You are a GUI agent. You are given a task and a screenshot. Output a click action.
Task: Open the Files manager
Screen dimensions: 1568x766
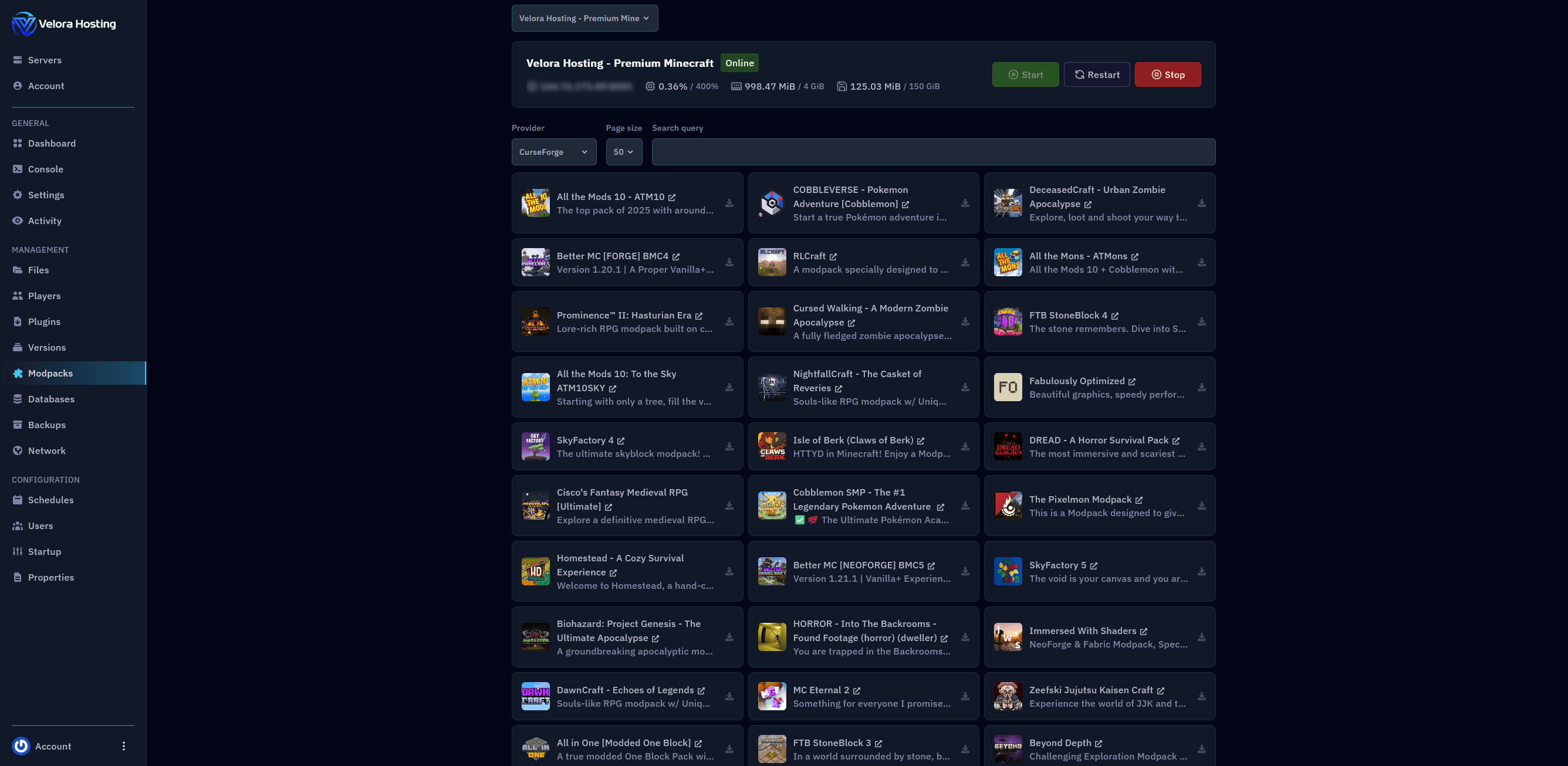click(x=38, y=270)
